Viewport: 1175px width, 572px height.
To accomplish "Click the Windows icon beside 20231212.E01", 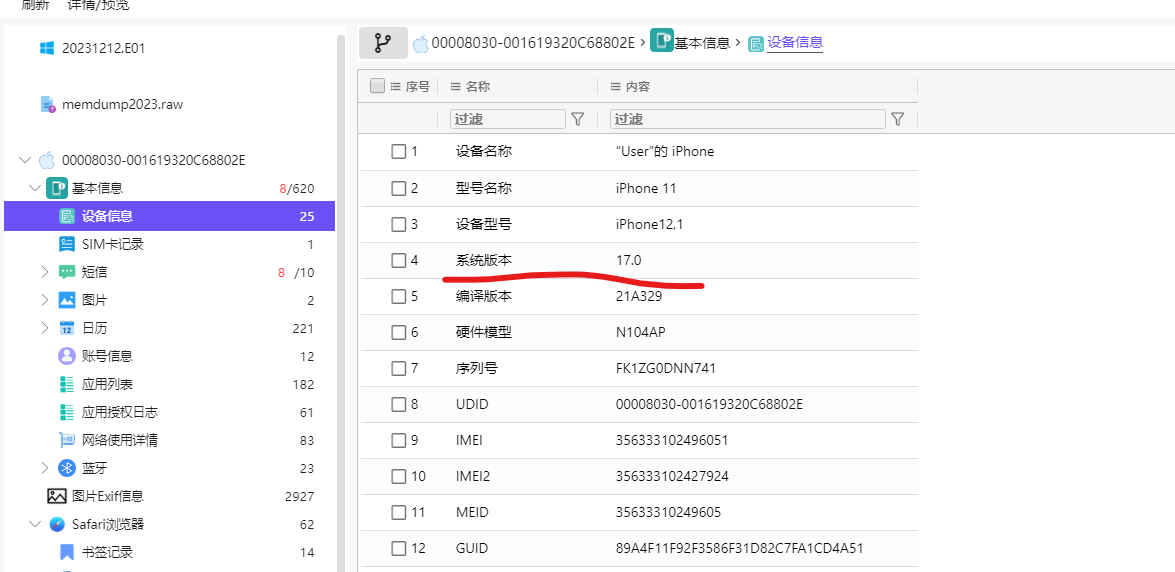I will coord(46,48).
